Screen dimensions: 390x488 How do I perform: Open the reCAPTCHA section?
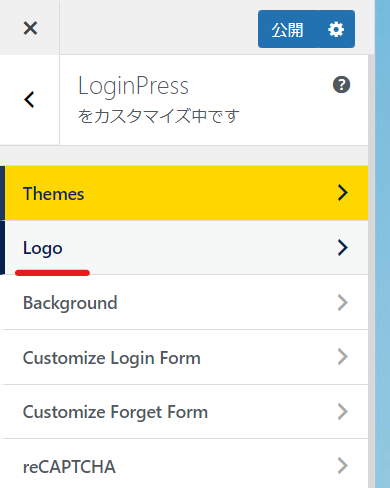[184, 465]
